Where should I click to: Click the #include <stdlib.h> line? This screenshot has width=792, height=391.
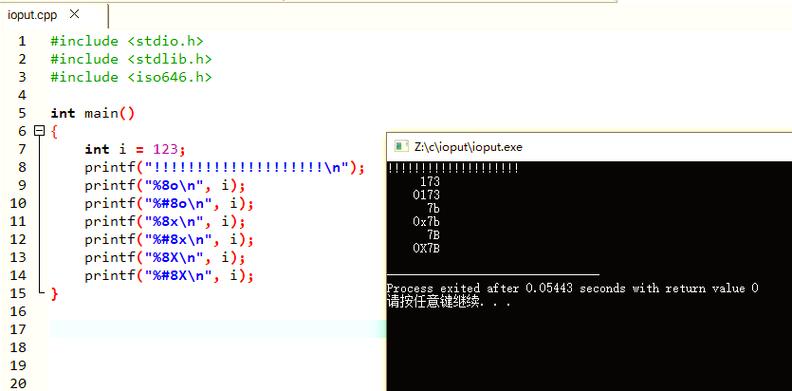point(131,59)
